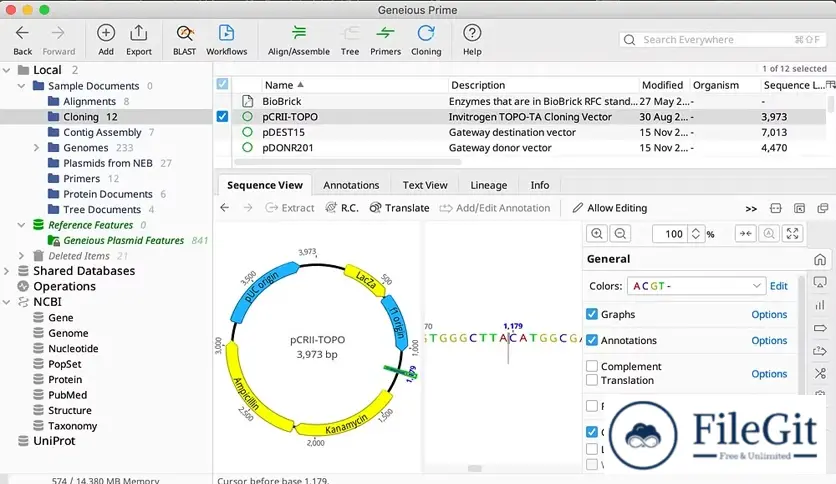Open the restriction scissors side icon

point(820,373)
